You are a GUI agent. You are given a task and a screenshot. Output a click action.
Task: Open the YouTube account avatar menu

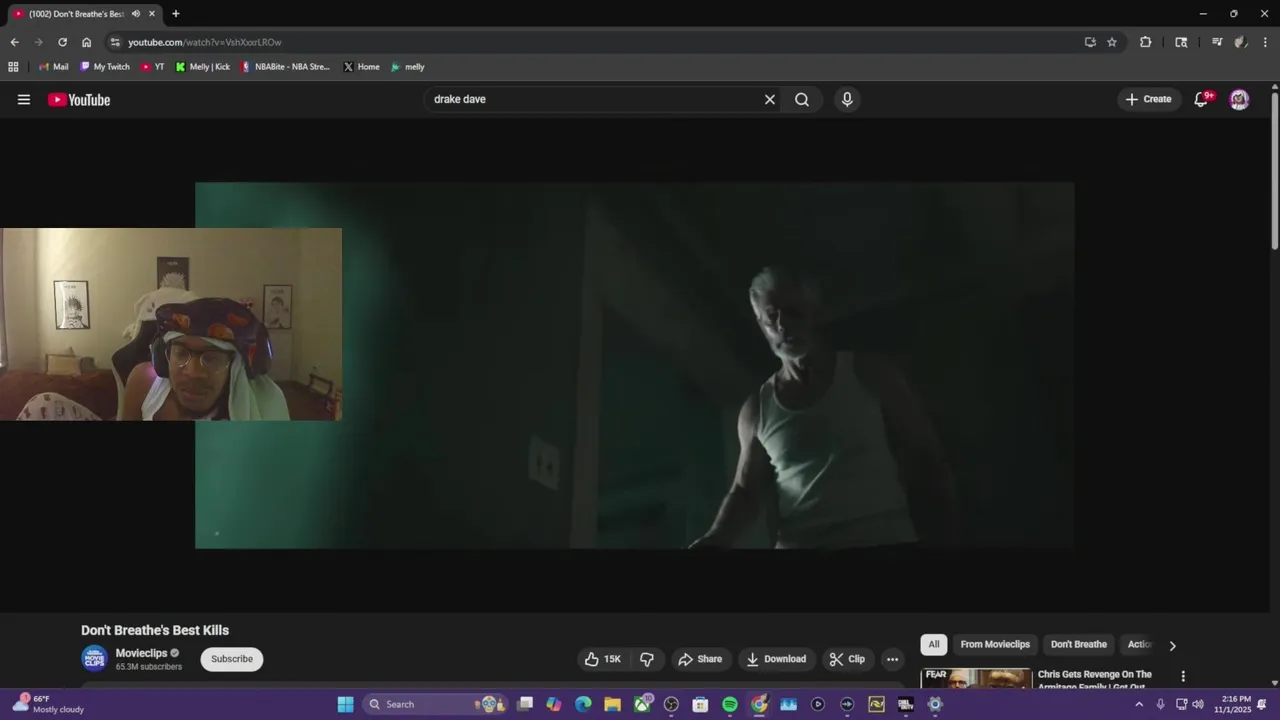[x=1239, y=99]
